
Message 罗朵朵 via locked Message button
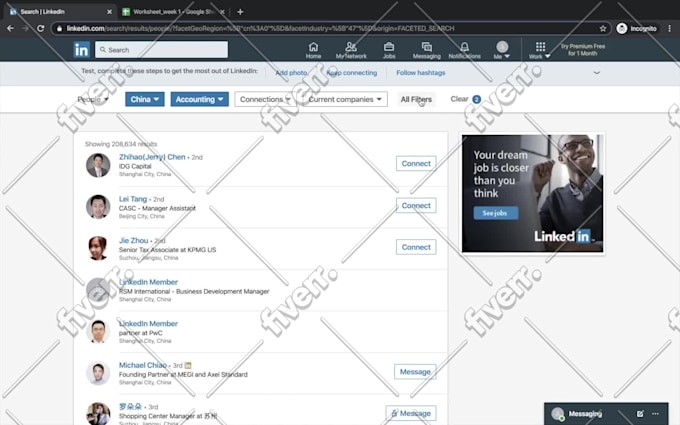[x=411, y=413]
